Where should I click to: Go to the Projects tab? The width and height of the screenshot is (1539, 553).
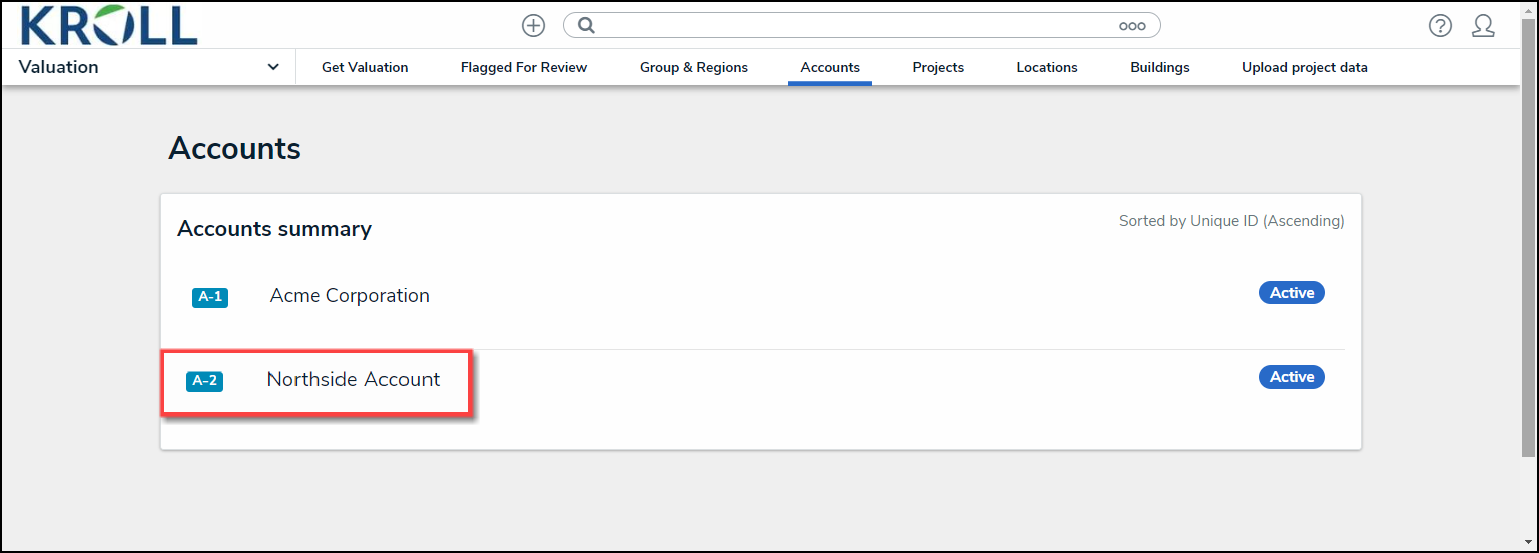[x=938, y=67]
